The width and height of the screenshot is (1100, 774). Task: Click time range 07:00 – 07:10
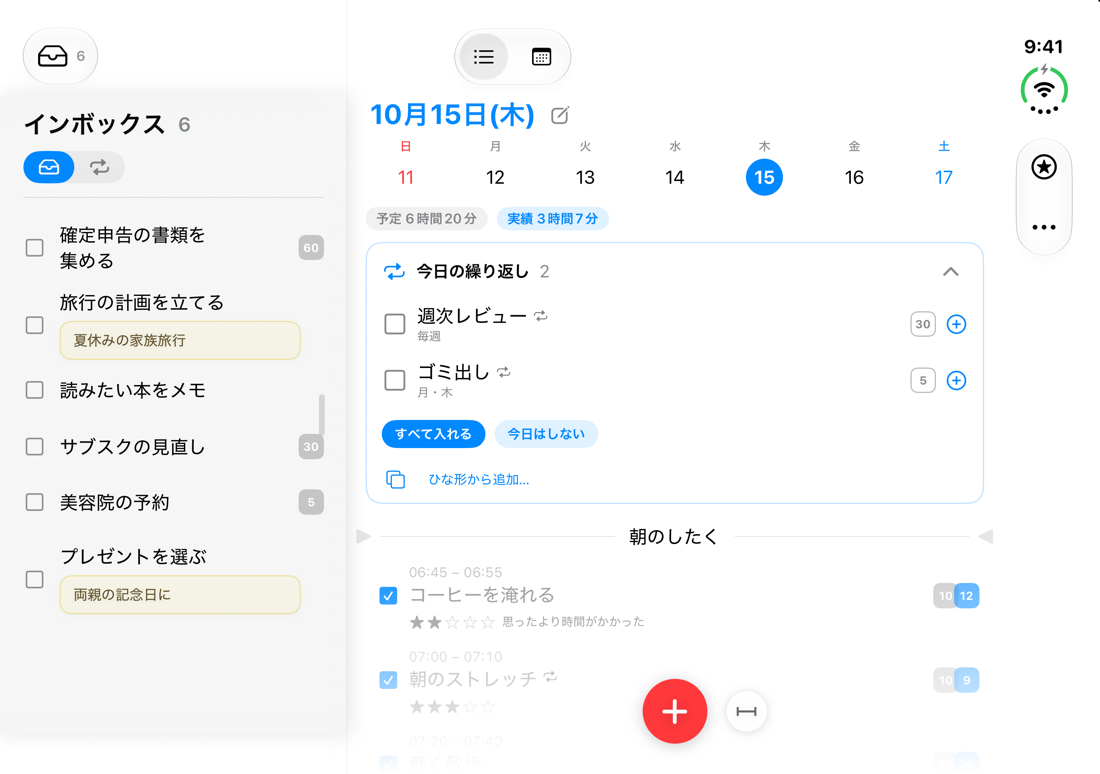456,657
